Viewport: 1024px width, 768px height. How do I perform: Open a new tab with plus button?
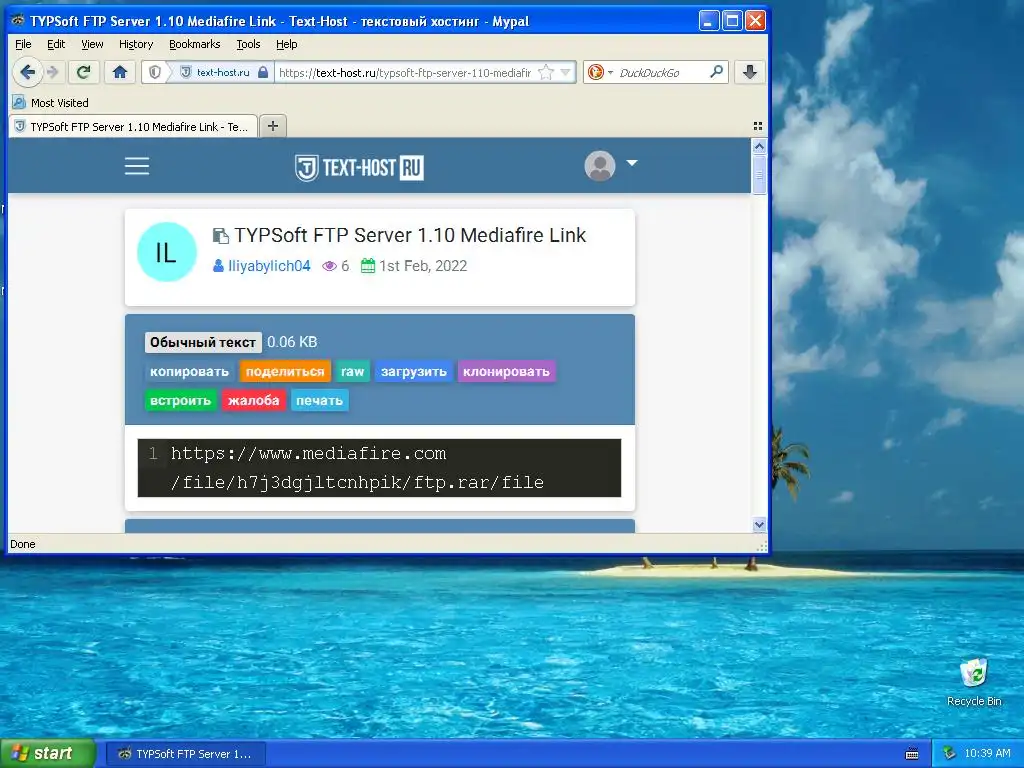273,126
